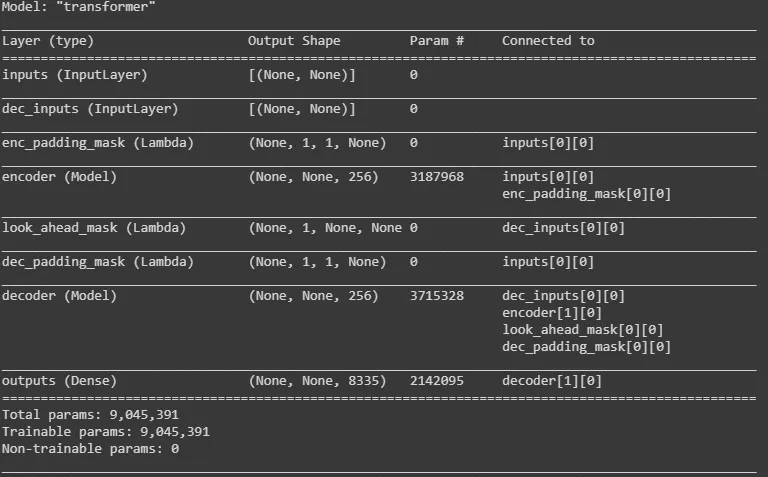Click the decoder param count 3715328

click(437, 296)
